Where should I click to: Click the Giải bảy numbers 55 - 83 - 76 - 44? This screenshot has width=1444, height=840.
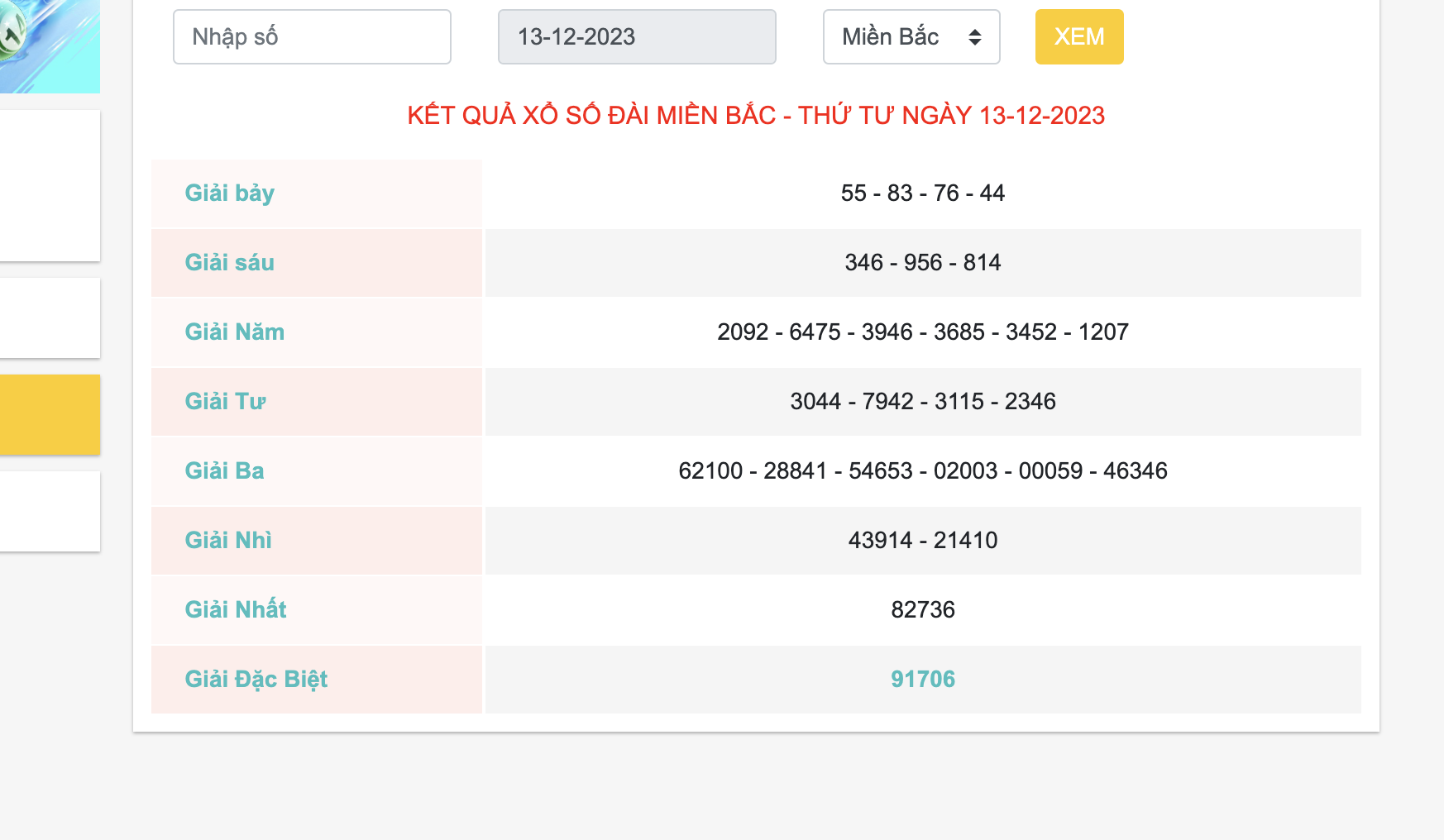point(922,193)
